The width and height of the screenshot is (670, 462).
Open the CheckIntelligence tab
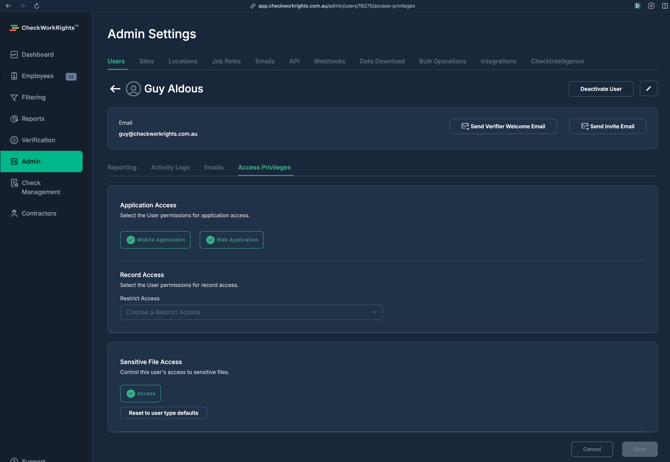click(x=557, y=61)
